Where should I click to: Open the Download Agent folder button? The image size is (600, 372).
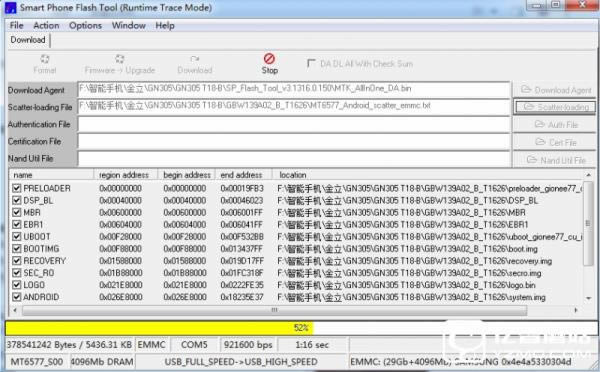(x=556, y=90)
